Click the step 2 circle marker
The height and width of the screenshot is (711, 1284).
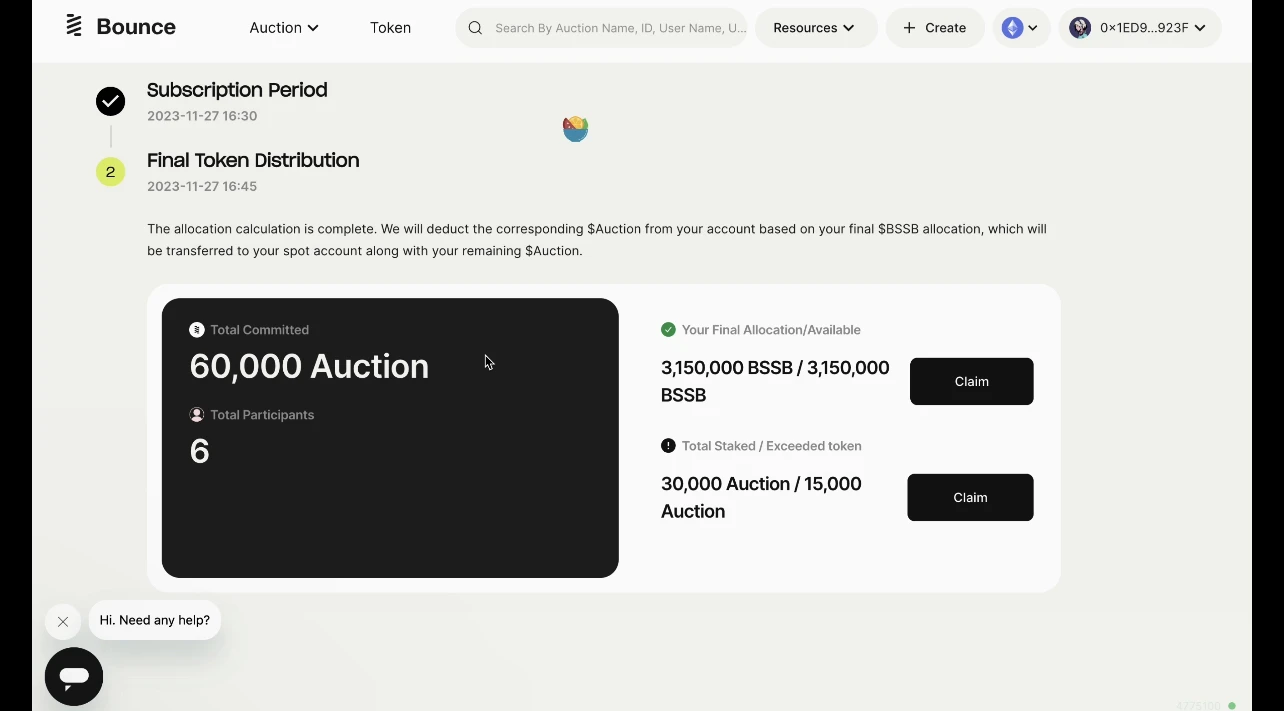(x=110, y=172)
